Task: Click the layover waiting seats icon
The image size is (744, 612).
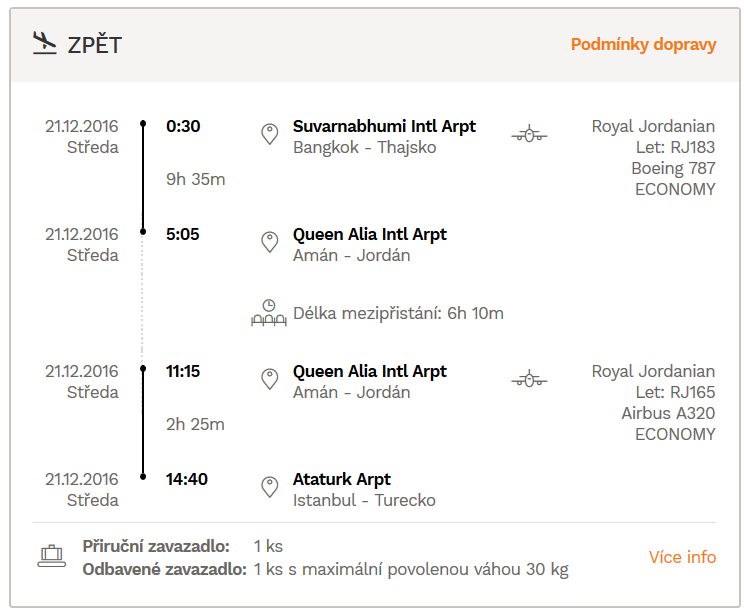Action: coord(269,313)
